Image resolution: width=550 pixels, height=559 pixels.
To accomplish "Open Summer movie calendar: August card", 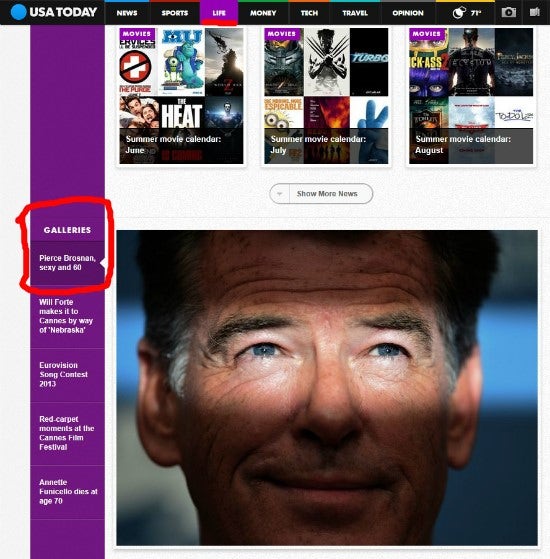I will (471, 96).
